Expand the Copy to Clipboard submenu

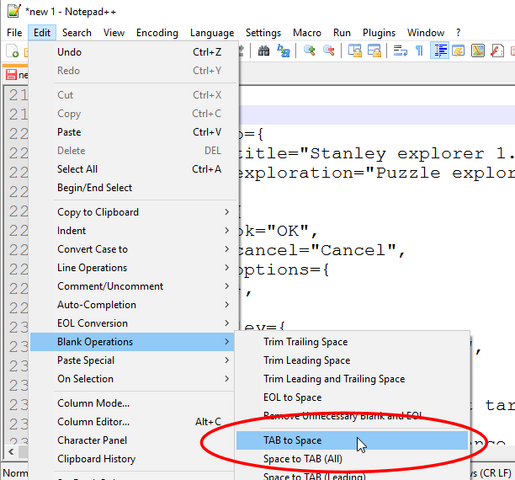pos(133,212)
